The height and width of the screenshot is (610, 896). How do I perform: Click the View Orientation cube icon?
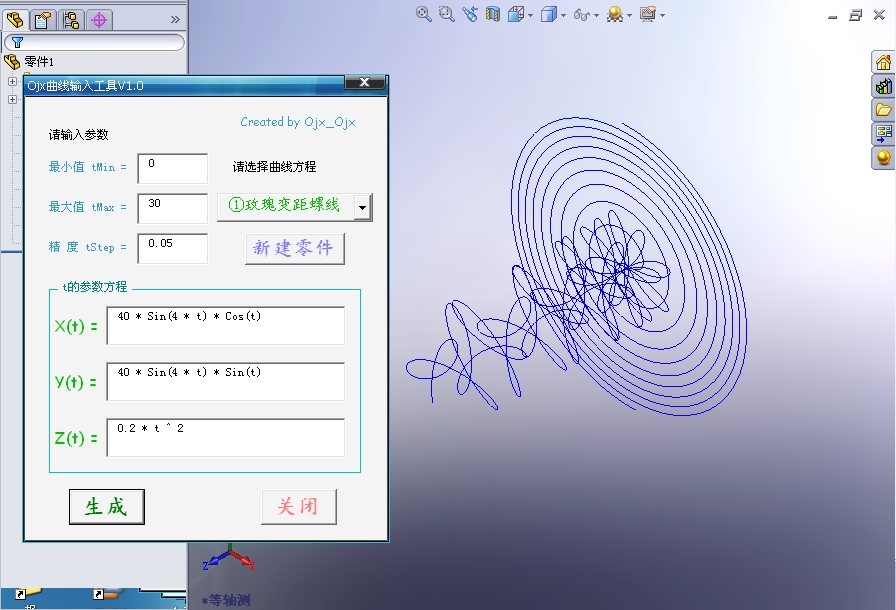coord(515,14)
